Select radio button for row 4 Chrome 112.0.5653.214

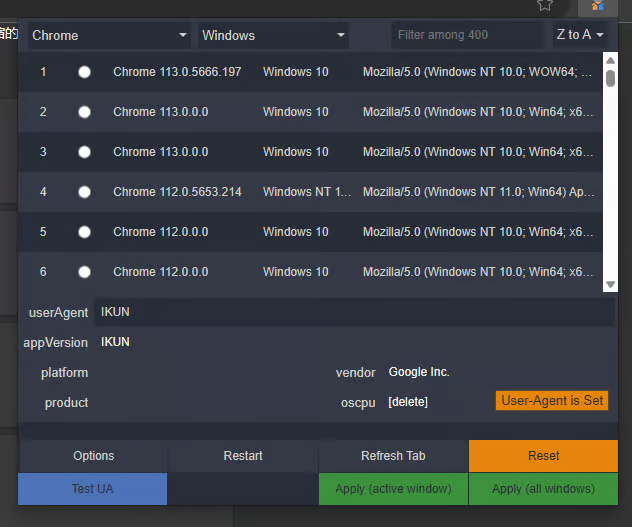point(84,192)
